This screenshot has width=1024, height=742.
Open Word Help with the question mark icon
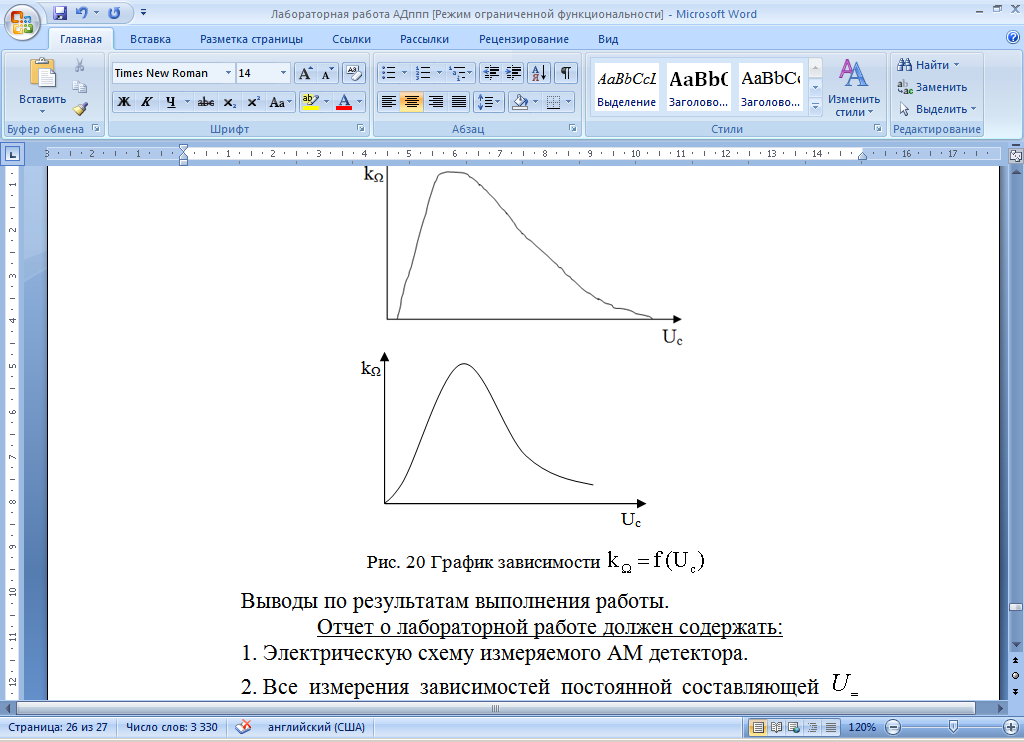pyautogui.click(x=1013, y=38)
